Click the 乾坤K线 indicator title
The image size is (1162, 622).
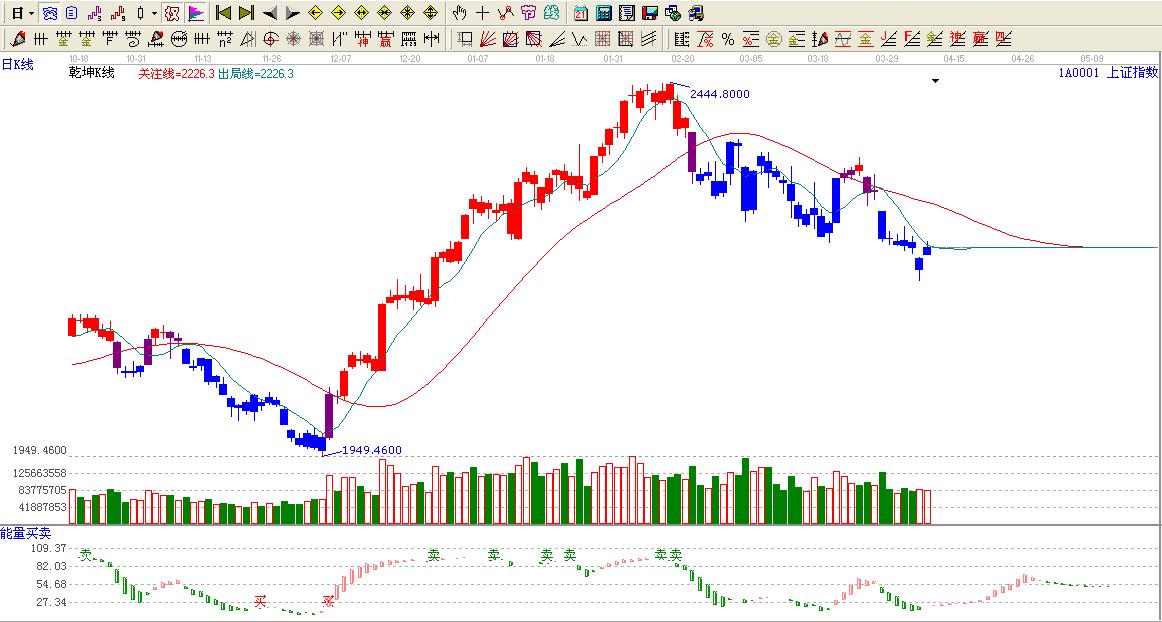click(x=92, y=73)
